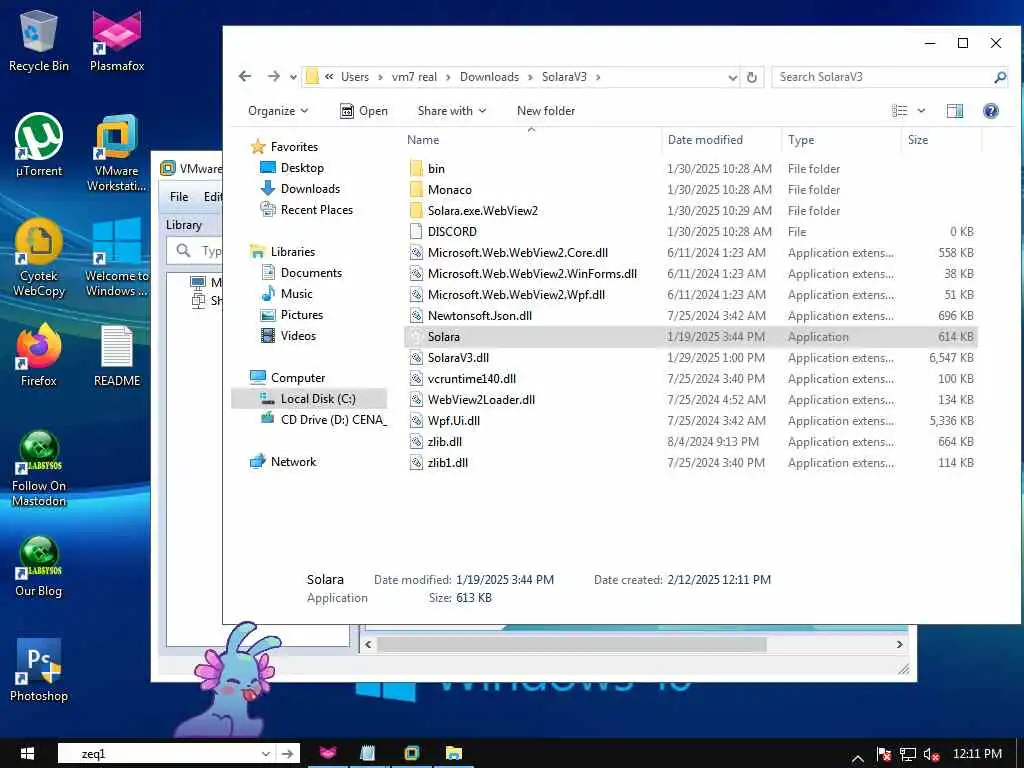
Task: Refresh the SolaraV3 folder view
Action: 752,77
